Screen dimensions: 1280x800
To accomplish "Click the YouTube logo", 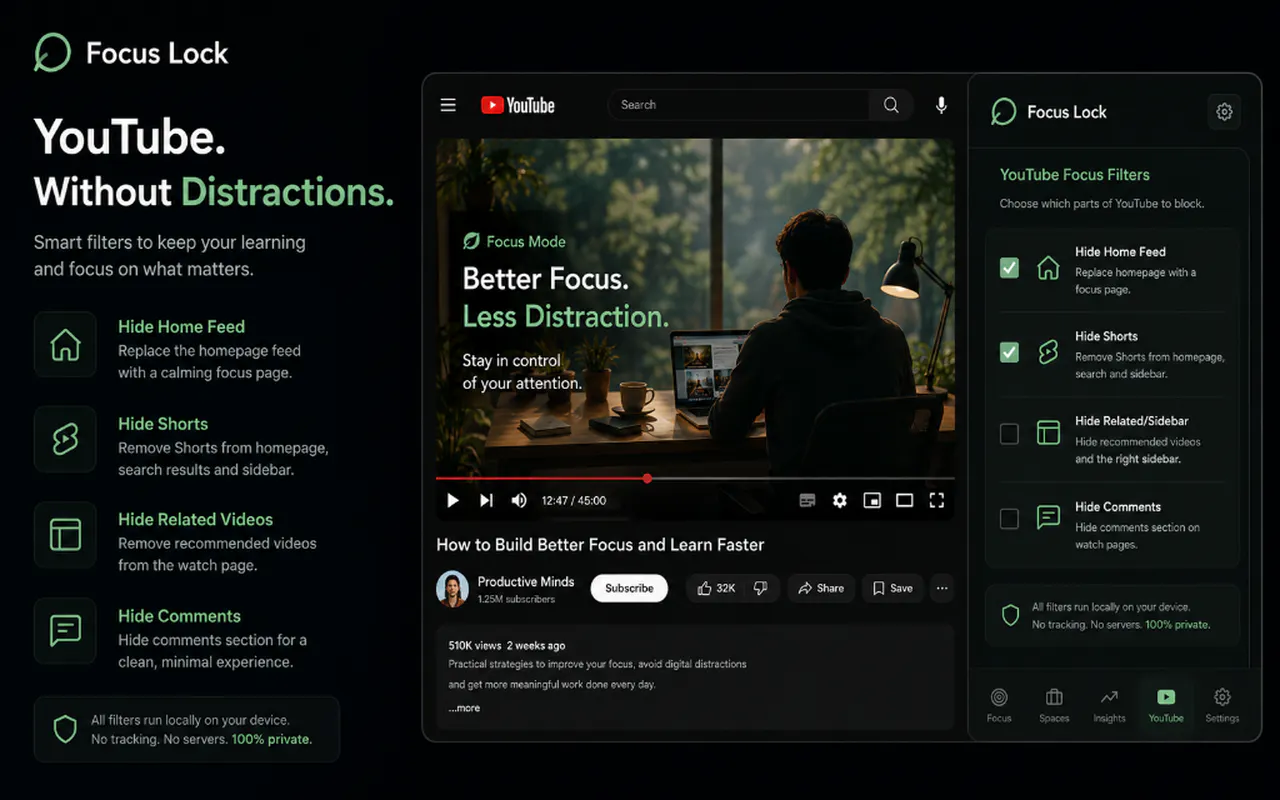I will [517, 105].
